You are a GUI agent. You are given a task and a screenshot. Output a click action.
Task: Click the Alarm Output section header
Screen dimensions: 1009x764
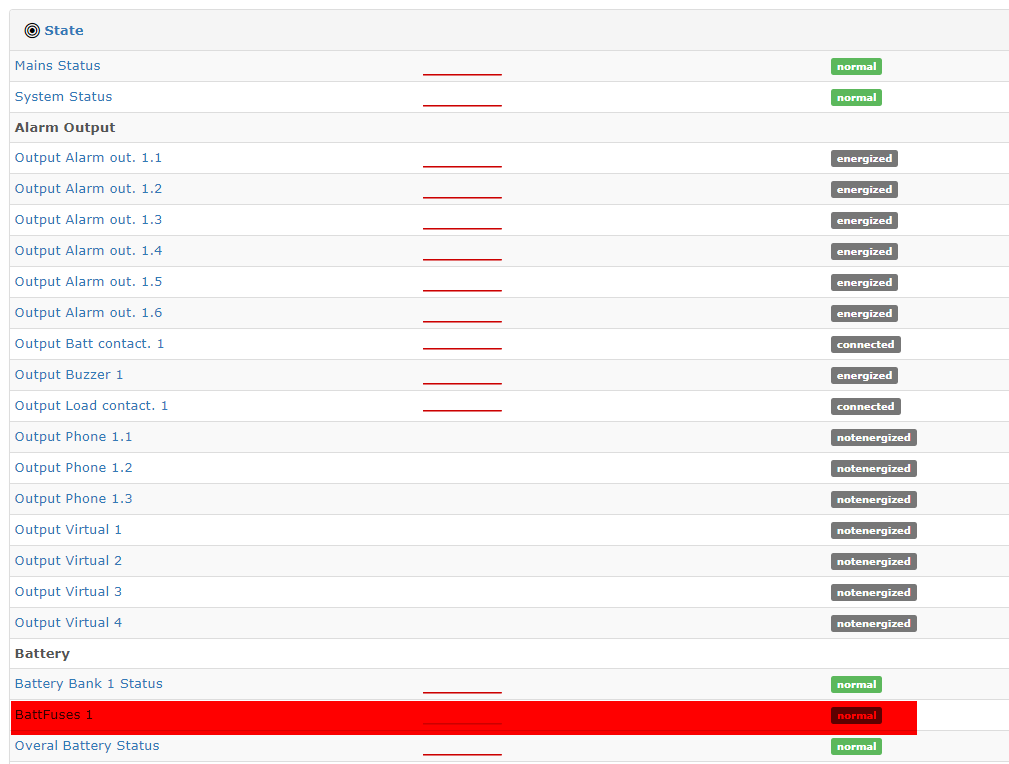65,127
